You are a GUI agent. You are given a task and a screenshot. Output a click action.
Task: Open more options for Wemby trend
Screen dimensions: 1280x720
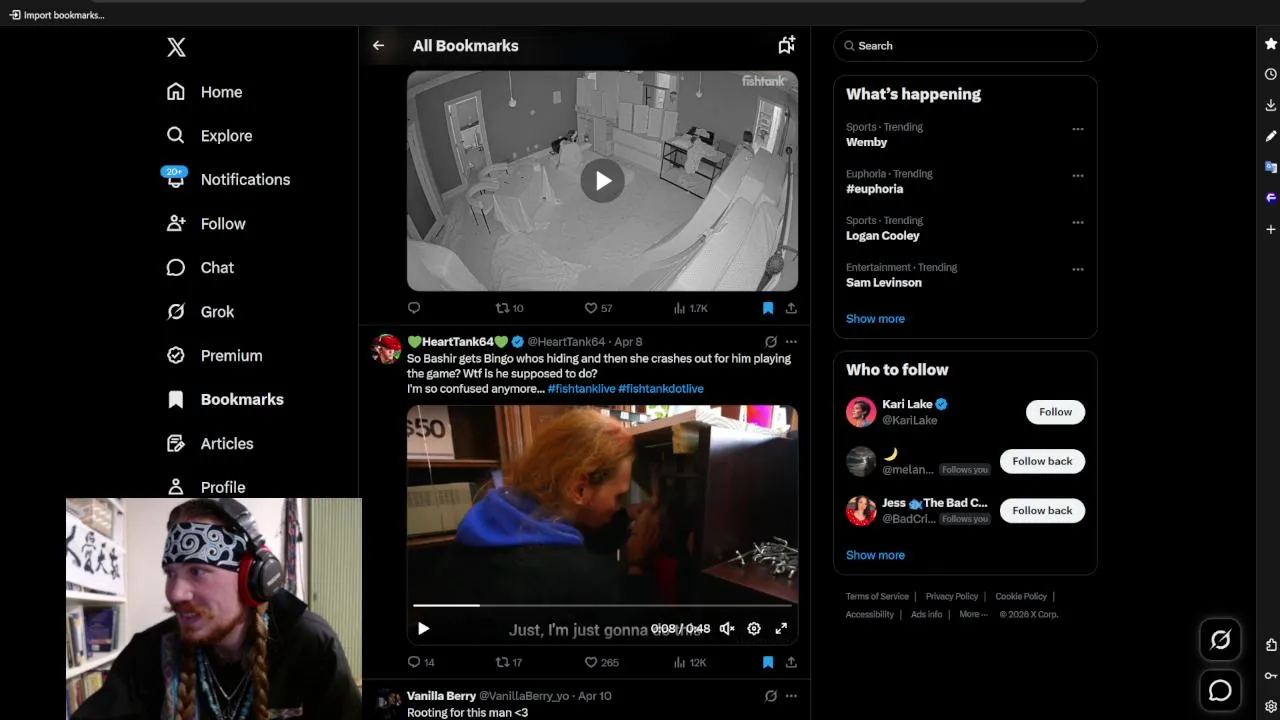pos(1078,129)
